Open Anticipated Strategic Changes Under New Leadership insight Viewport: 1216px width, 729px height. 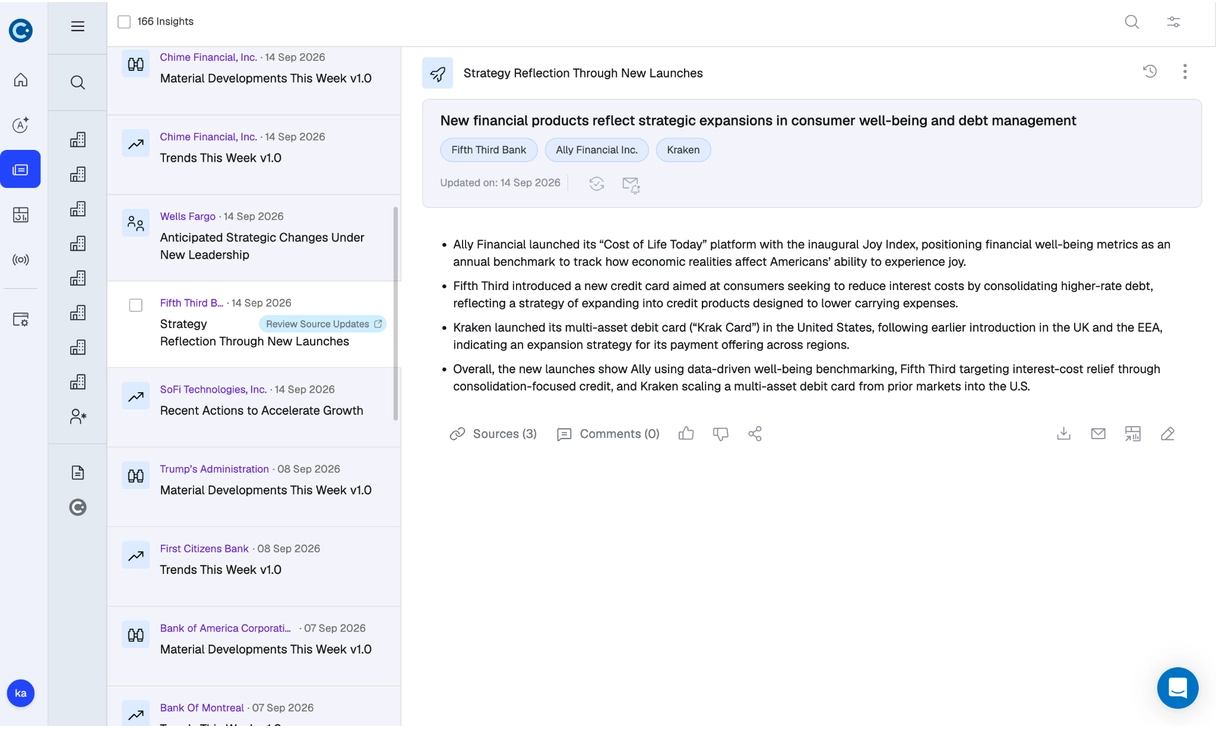[x=262, y=246]
